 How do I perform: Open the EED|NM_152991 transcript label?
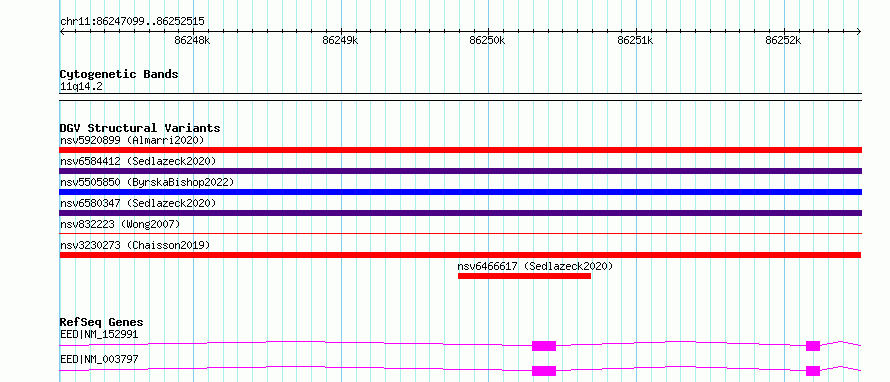click(99, 334)
